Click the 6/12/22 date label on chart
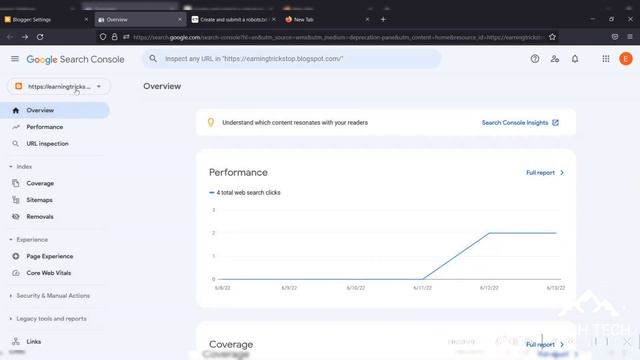Screen dimensions: 640x360 (x=489, y=288)
